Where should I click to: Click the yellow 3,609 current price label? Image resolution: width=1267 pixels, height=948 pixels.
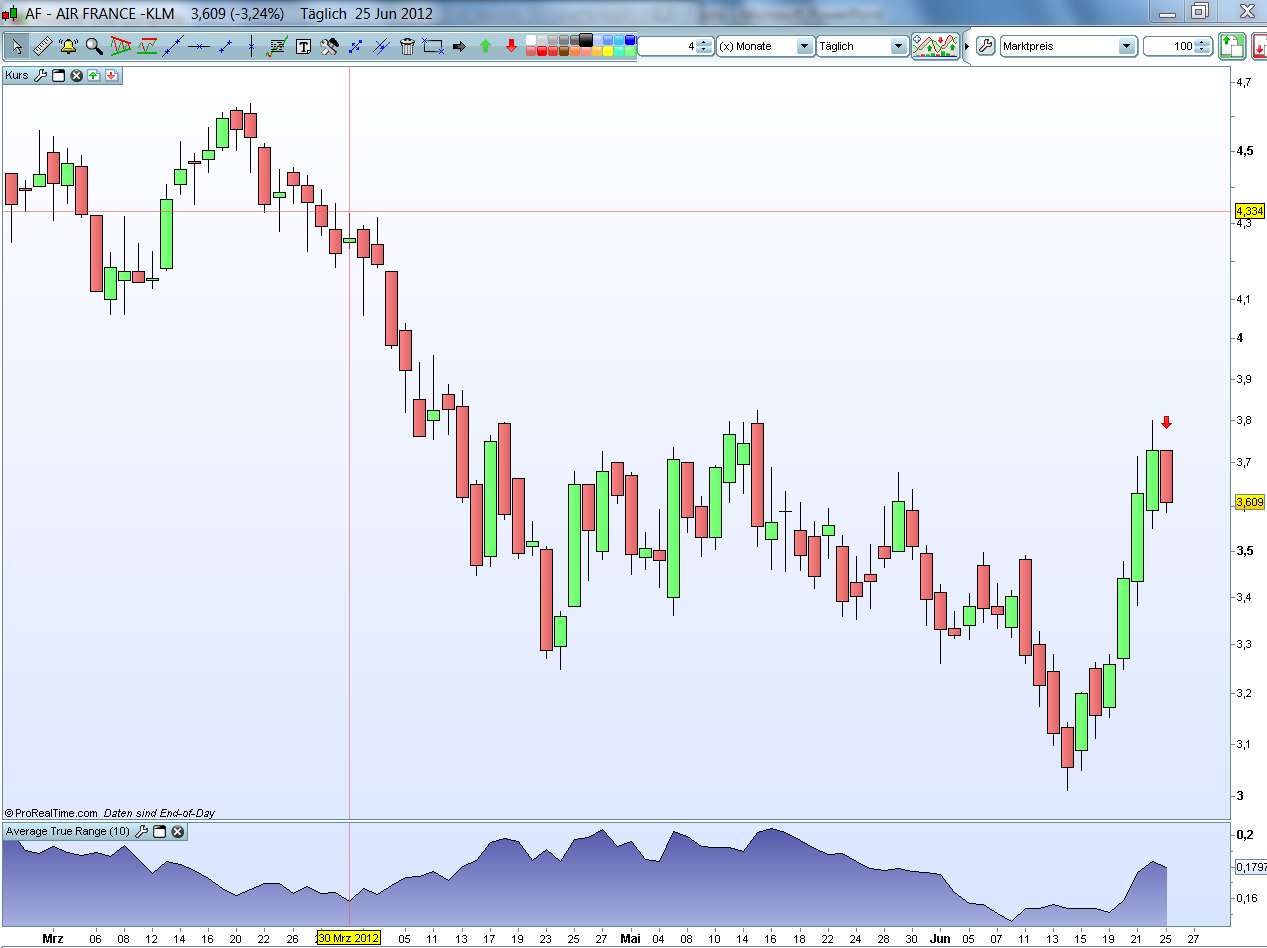[x=1250, y=502]
